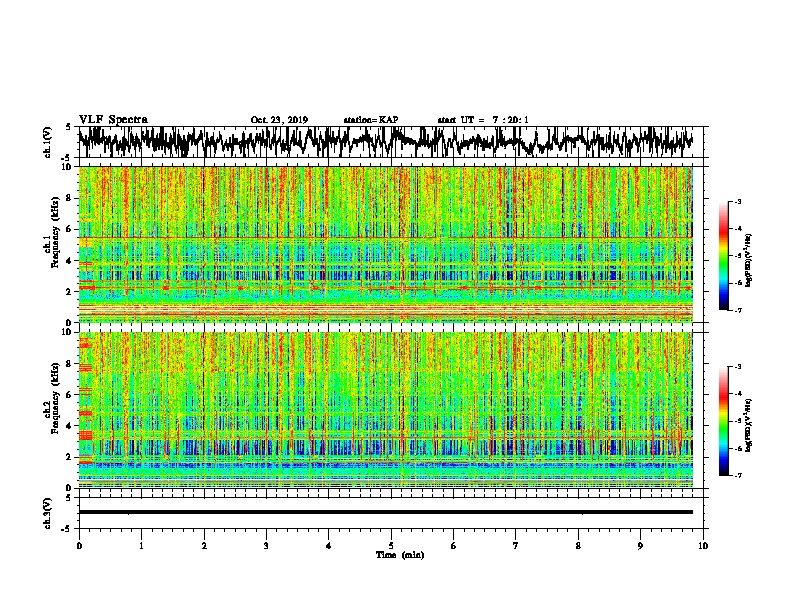The width and height of the screenshot is (792, 612).
Task: Click time axis tick label '0'
Action: tap(79, 546)
